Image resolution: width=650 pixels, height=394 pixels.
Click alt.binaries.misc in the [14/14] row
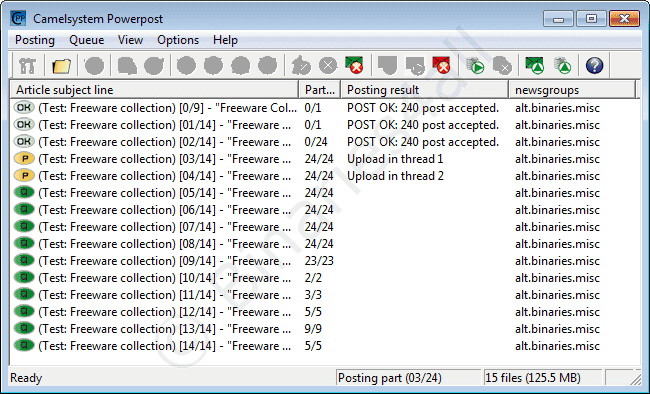click(557, 346)
